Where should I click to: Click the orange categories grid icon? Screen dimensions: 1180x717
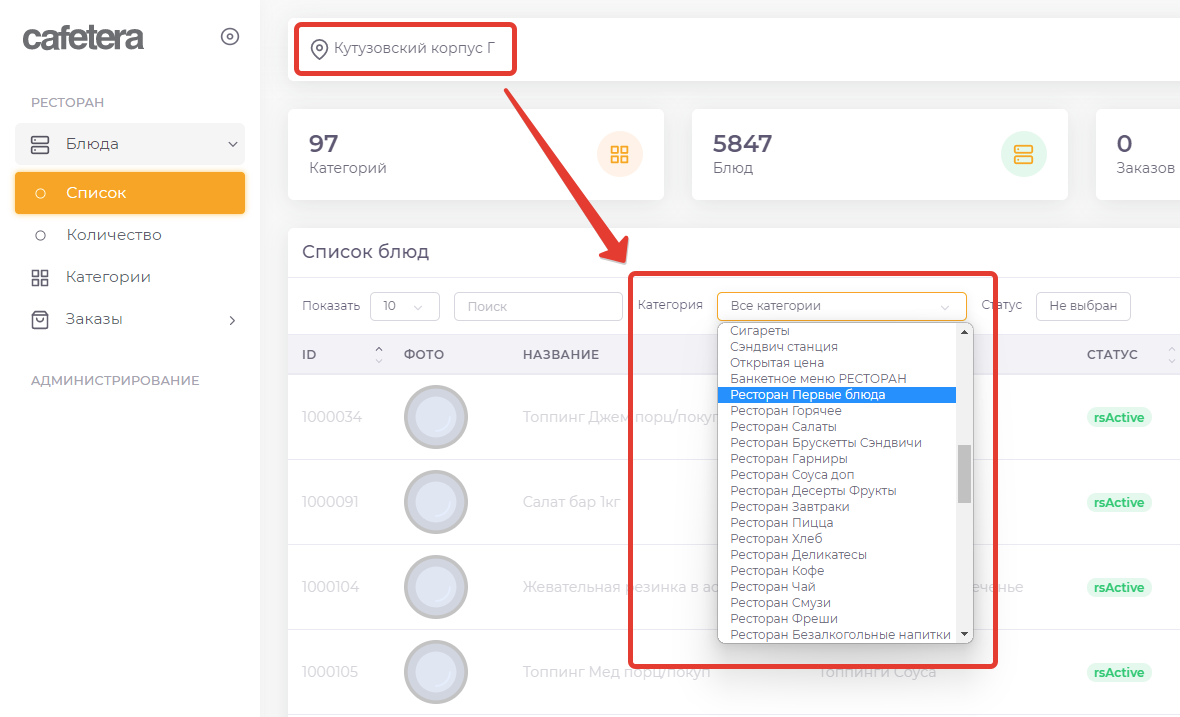(619, 154)
